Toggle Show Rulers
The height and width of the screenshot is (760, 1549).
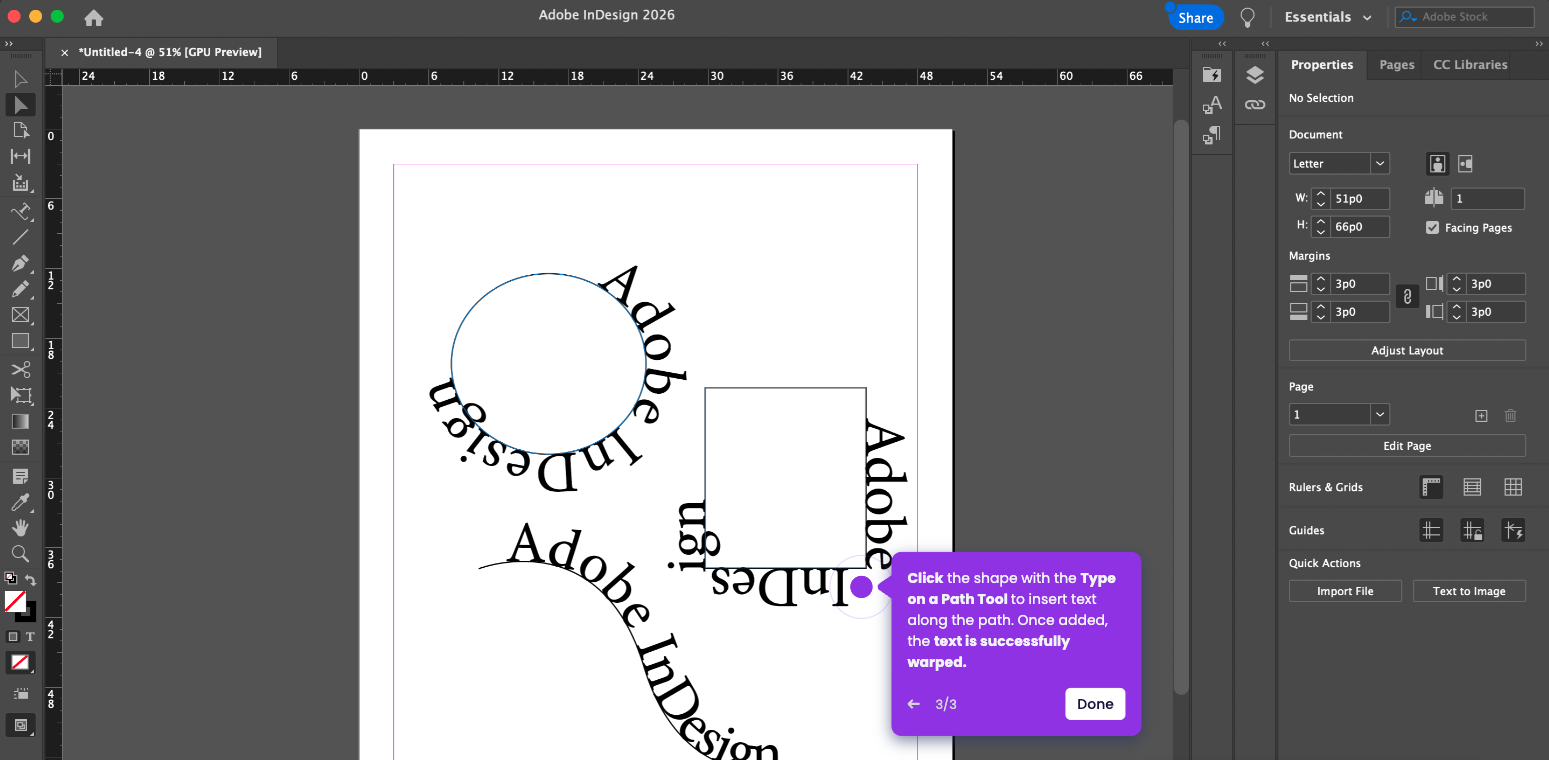pyautogui.click(x=1431, y=487)
